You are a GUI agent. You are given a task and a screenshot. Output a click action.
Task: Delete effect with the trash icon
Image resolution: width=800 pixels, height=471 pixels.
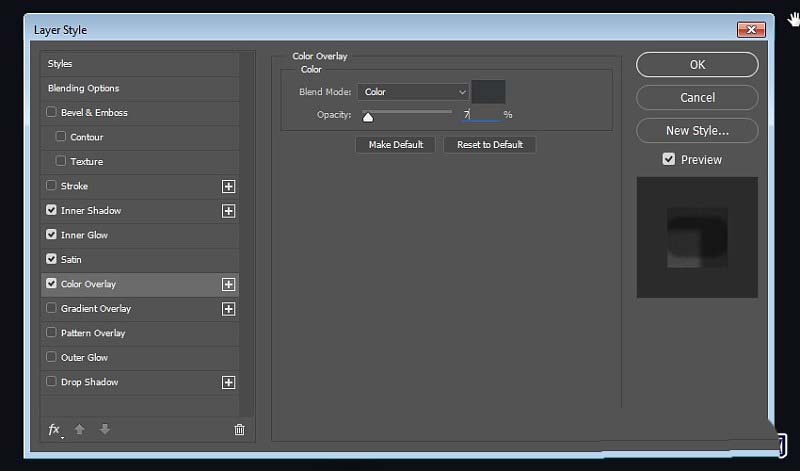(239, 430)
